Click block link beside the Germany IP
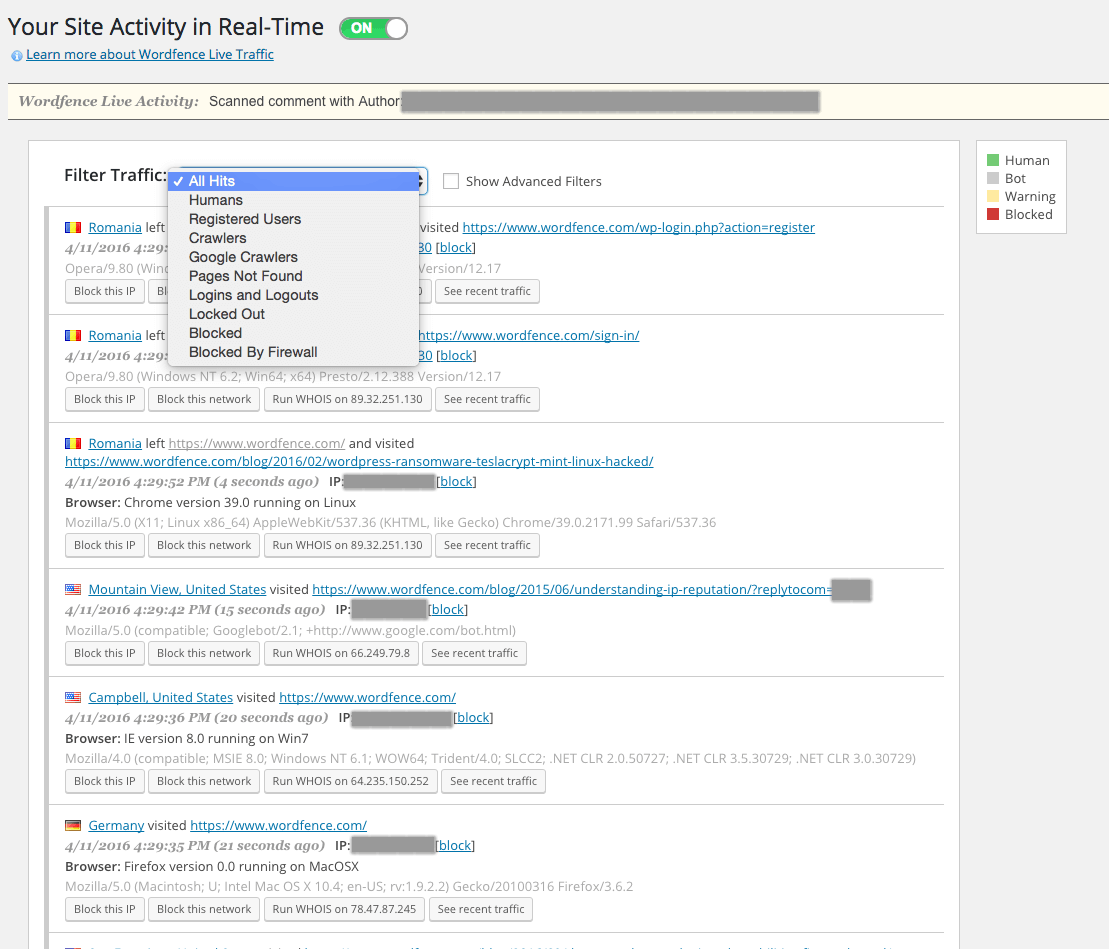The image size is (1109, 949). click(455, 845)
